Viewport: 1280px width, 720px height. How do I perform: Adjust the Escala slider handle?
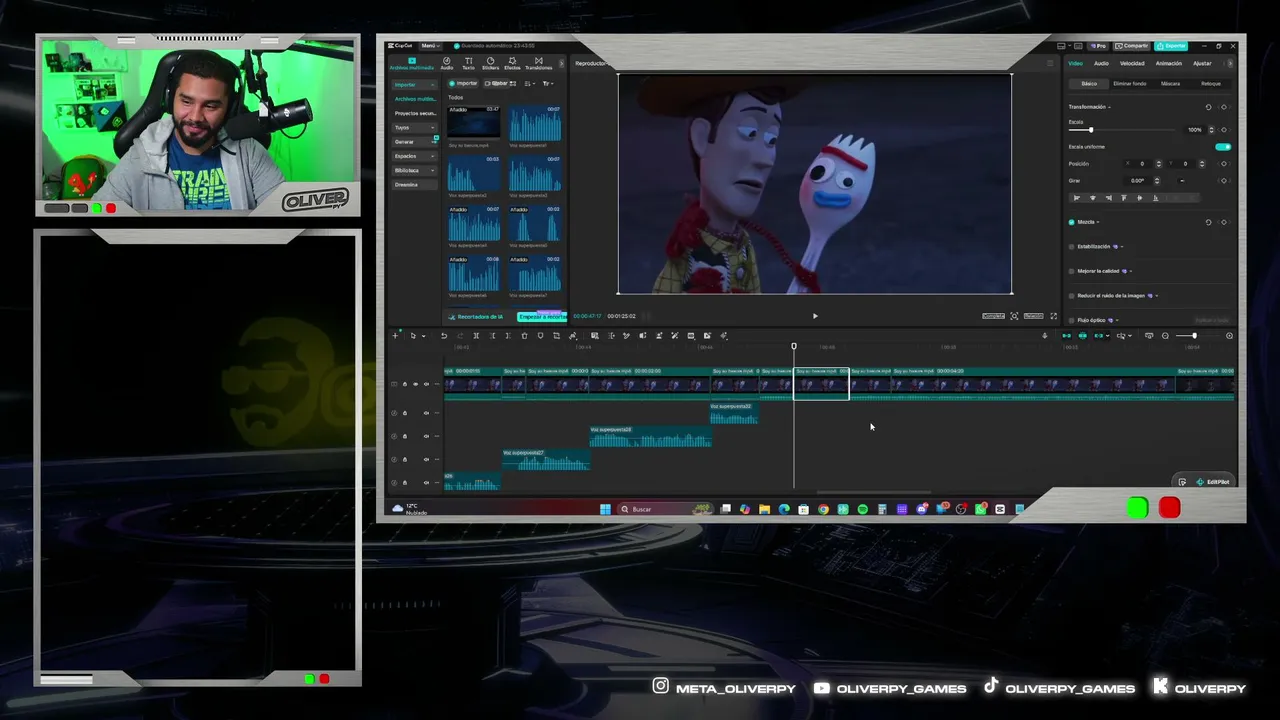click(x=1091, y=130)
